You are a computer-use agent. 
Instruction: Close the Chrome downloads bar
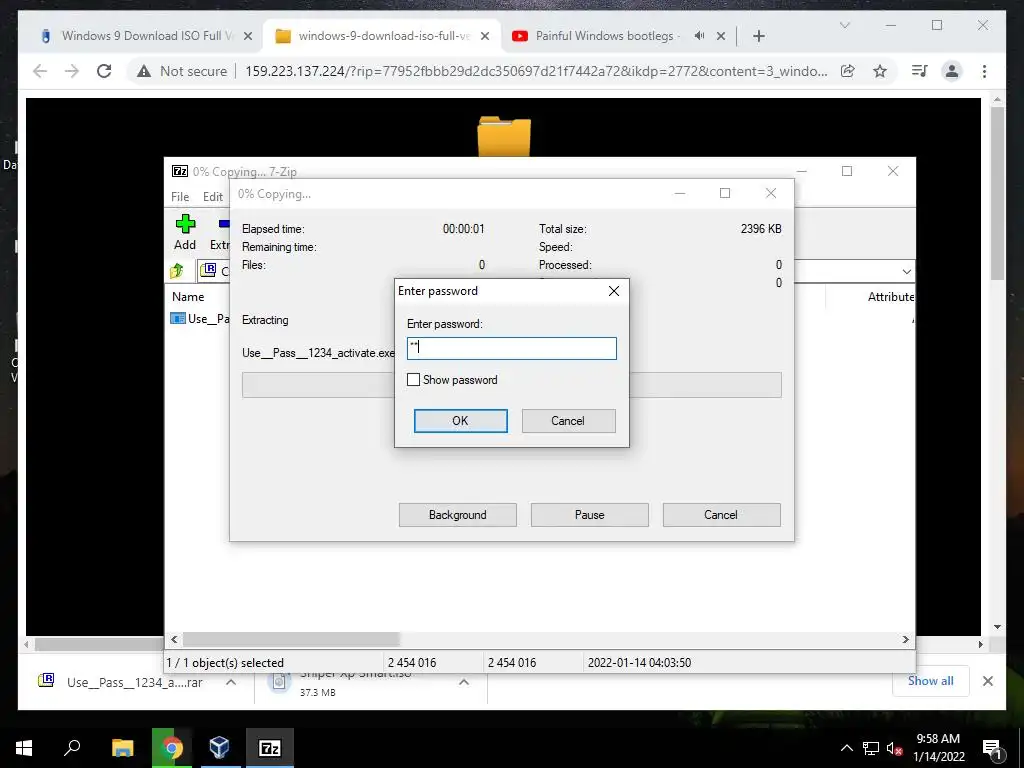(987, 681)
